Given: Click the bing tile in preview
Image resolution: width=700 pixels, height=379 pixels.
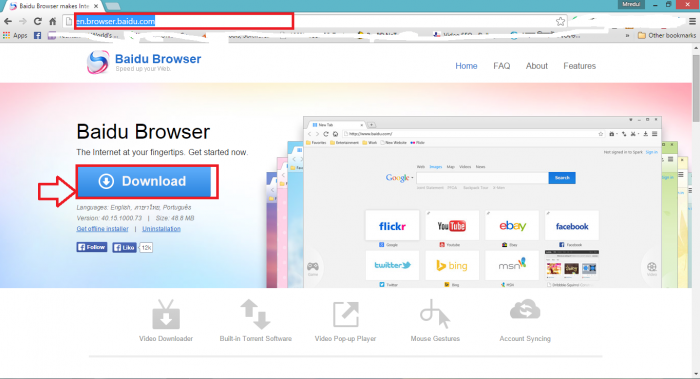Looking at the screenshot, I should (452, 265).
